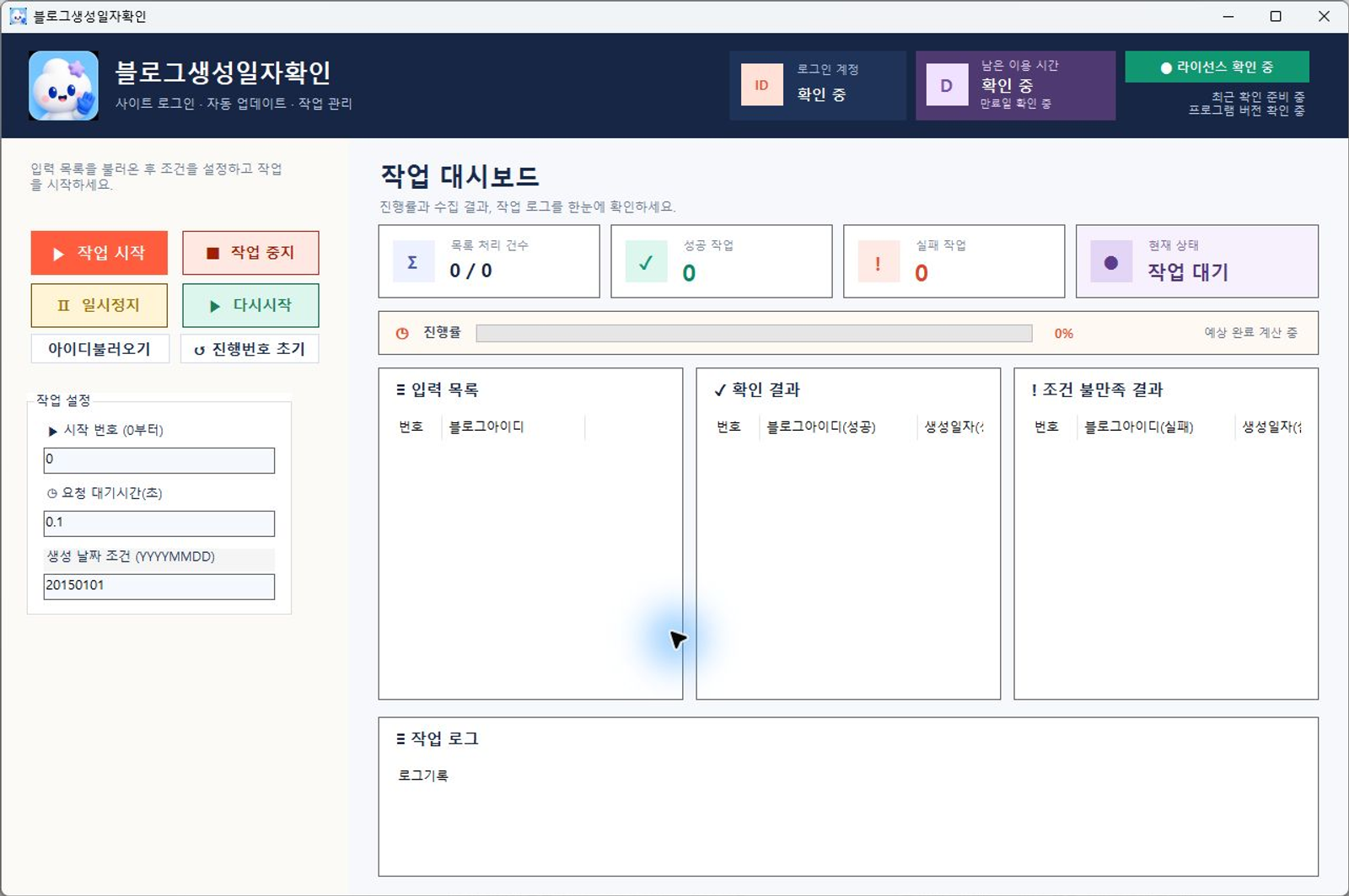
Task: Click the cloud mascot app logo
Action: click(63, 85)
